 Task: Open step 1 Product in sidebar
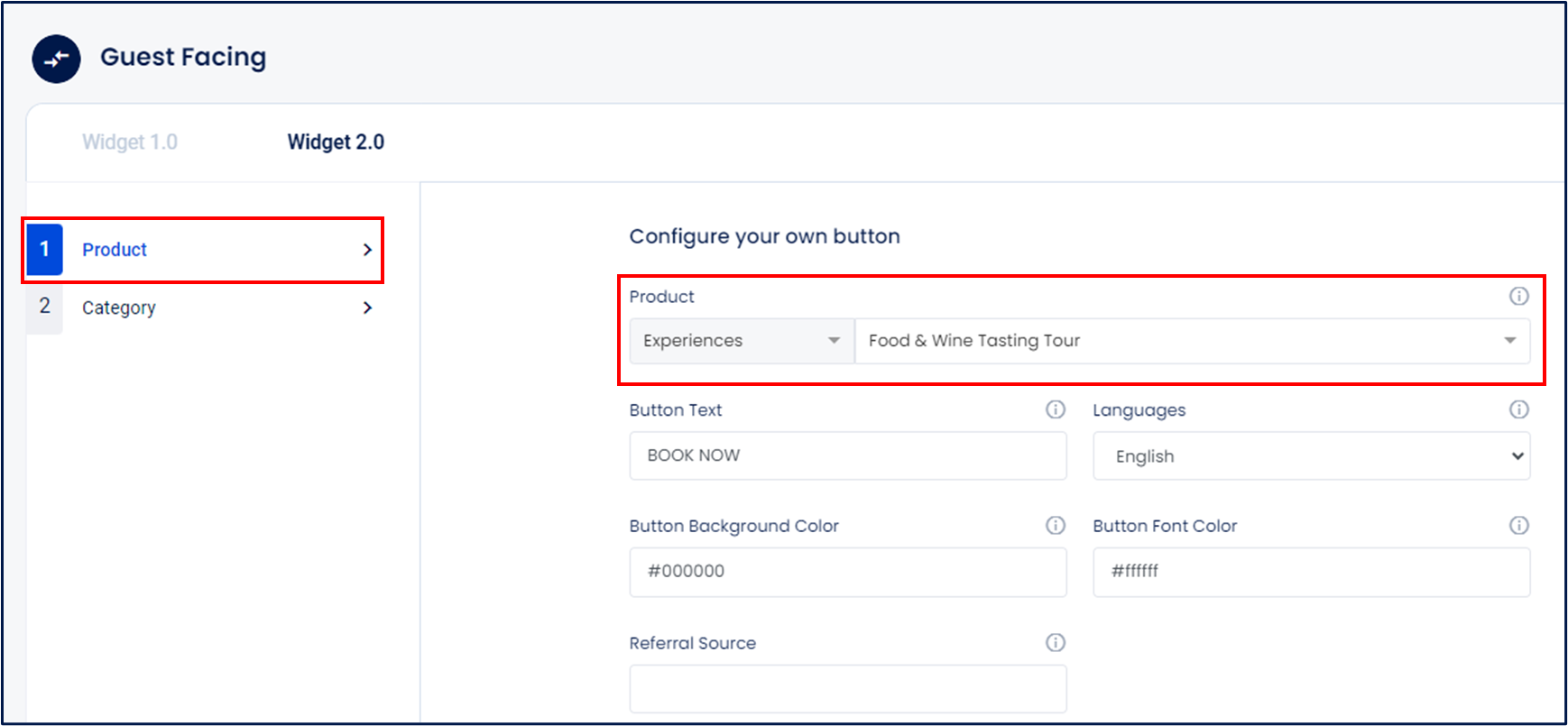pos(204,250)
